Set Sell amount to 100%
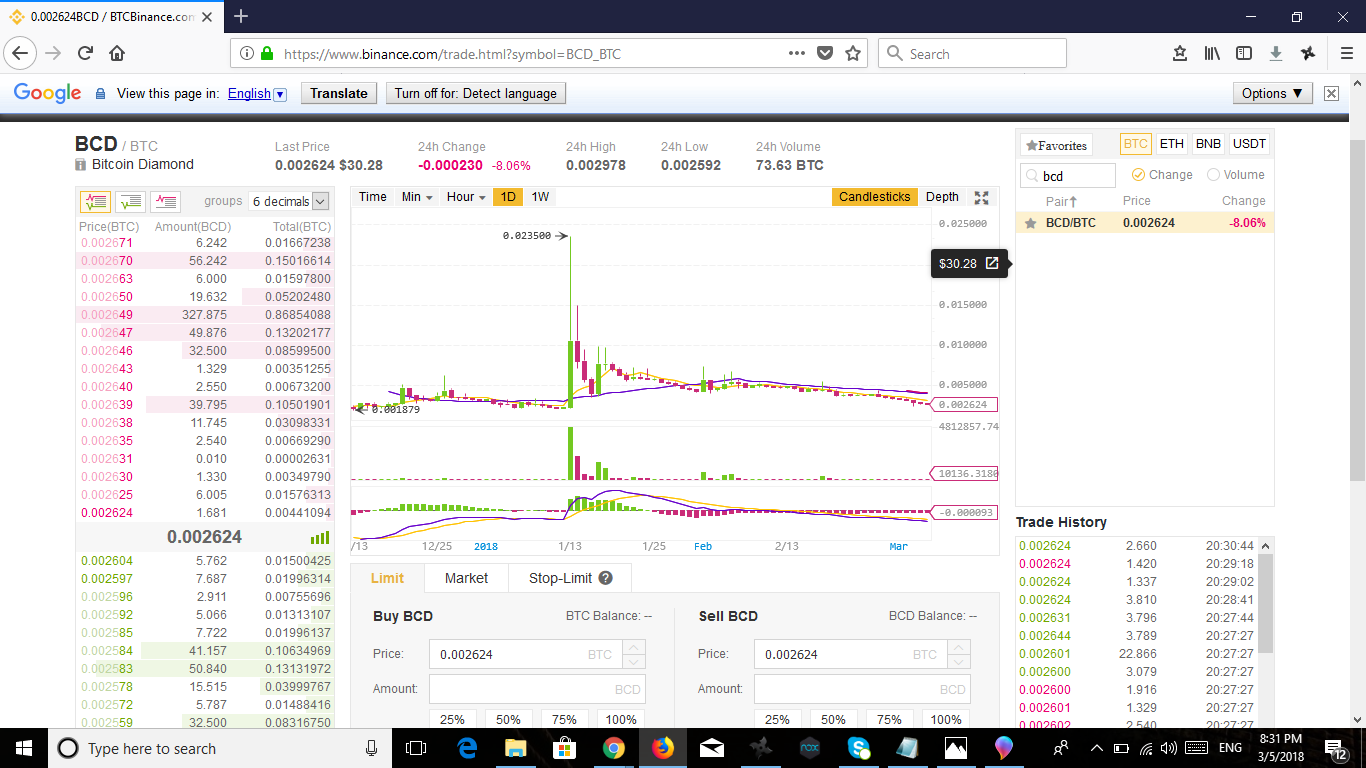 946,718
